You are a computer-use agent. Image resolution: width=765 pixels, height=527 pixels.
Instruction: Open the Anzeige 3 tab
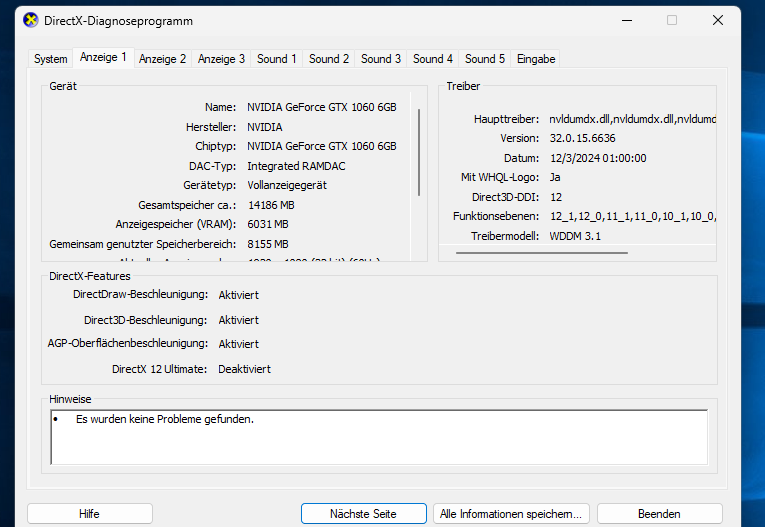pos(221,59)
